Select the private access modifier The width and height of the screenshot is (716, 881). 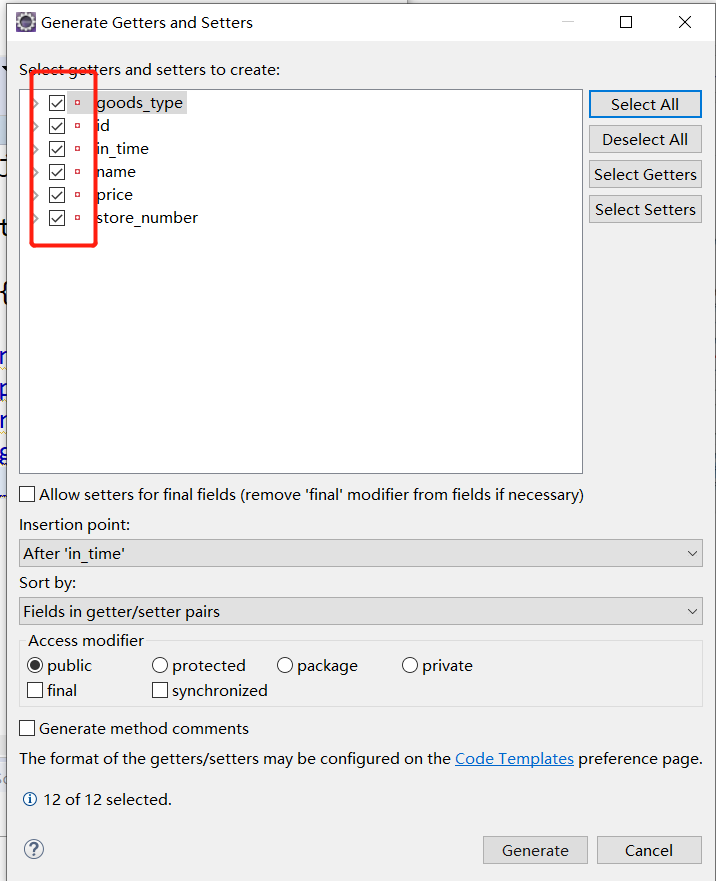(x=410, y=665)
